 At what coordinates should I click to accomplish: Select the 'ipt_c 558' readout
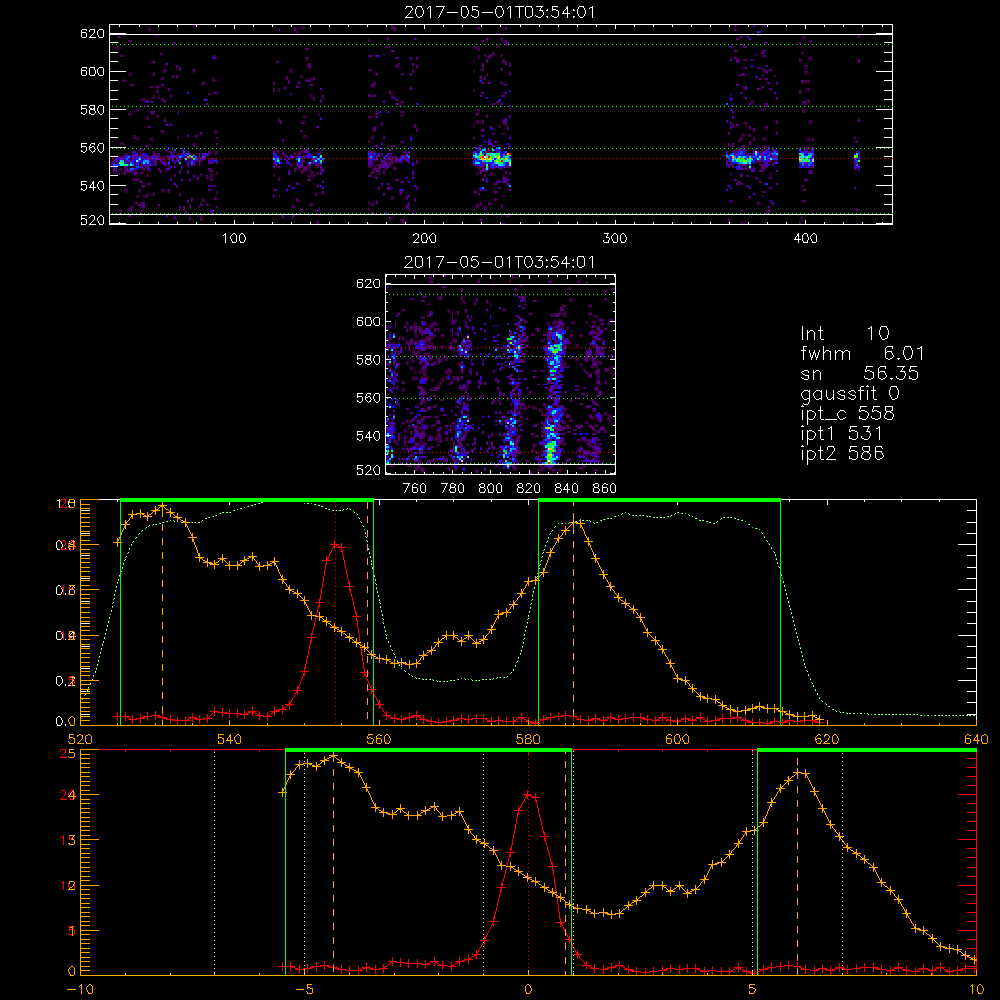pos(848,414)
